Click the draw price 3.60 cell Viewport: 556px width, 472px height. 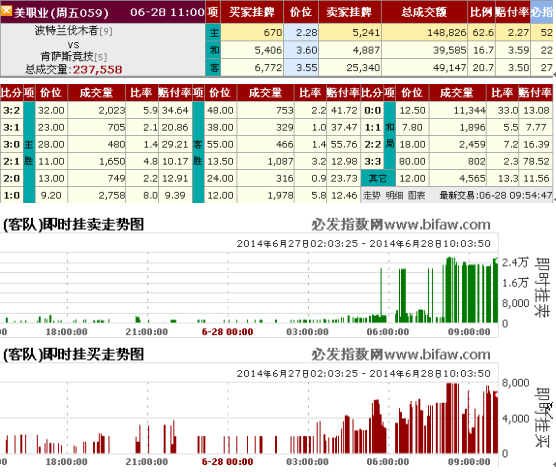(x=301, y=50)
